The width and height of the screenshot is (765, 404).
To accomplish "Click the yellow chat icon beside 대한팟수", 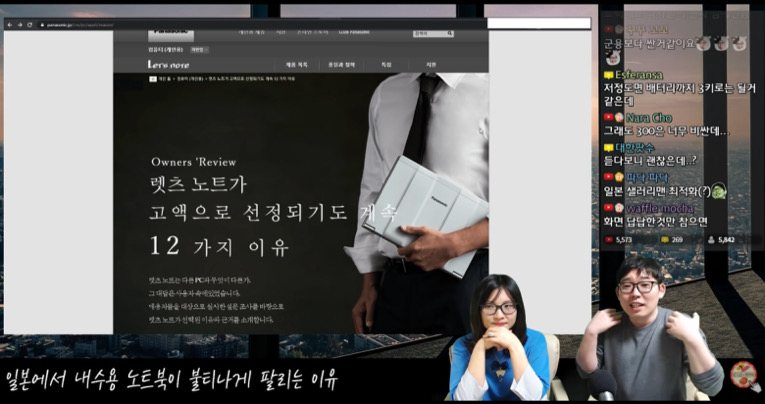I will click(608, 147).
